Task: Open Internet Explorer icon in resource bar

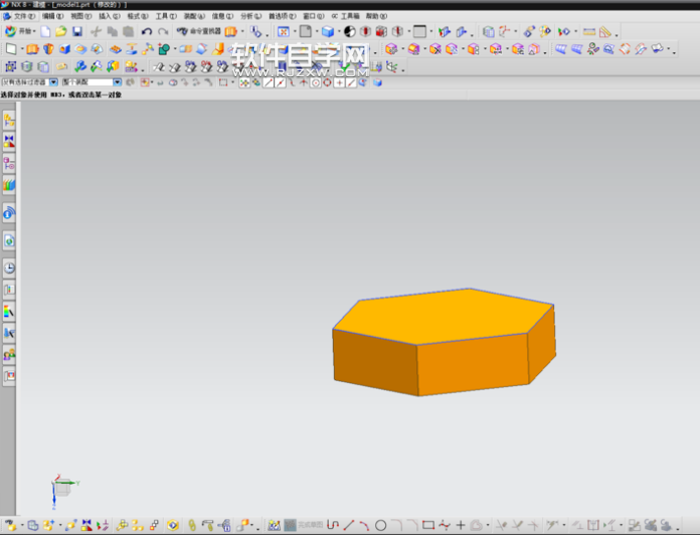Action: point(9,240)
